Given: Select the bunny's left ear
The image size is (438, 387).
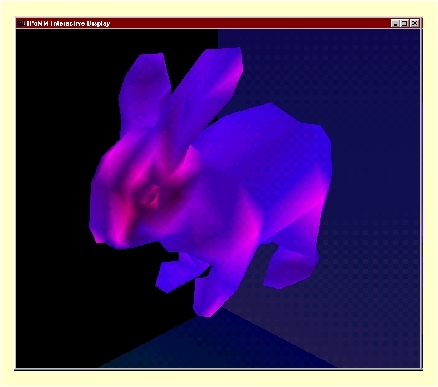Looking at the screenshot, I should pyautogui.click(x=144, y=93).
